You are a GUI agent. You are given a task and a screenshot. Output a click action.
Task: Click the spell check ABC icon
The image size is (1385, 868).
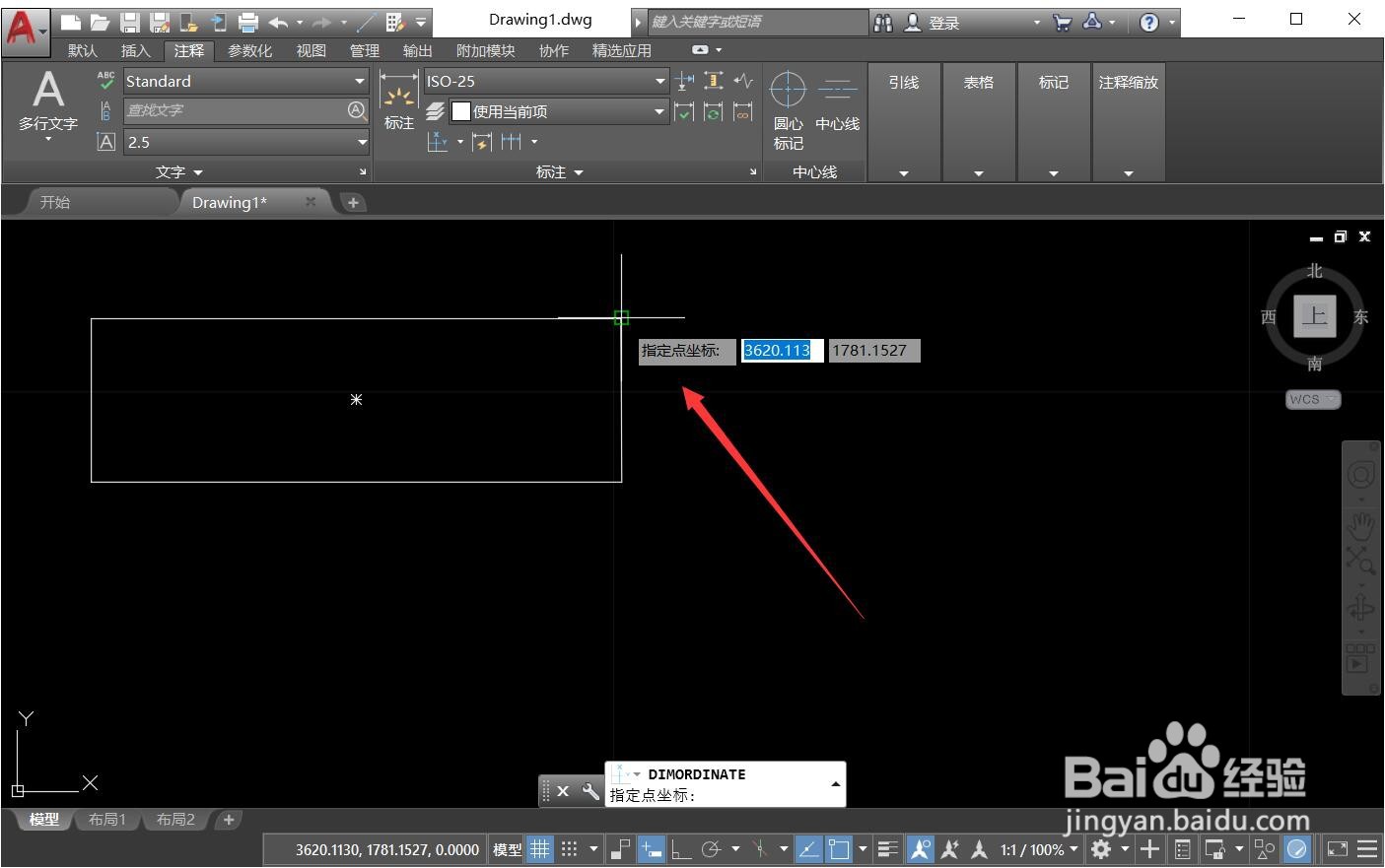pyautogui.click(x=105, y=81)
